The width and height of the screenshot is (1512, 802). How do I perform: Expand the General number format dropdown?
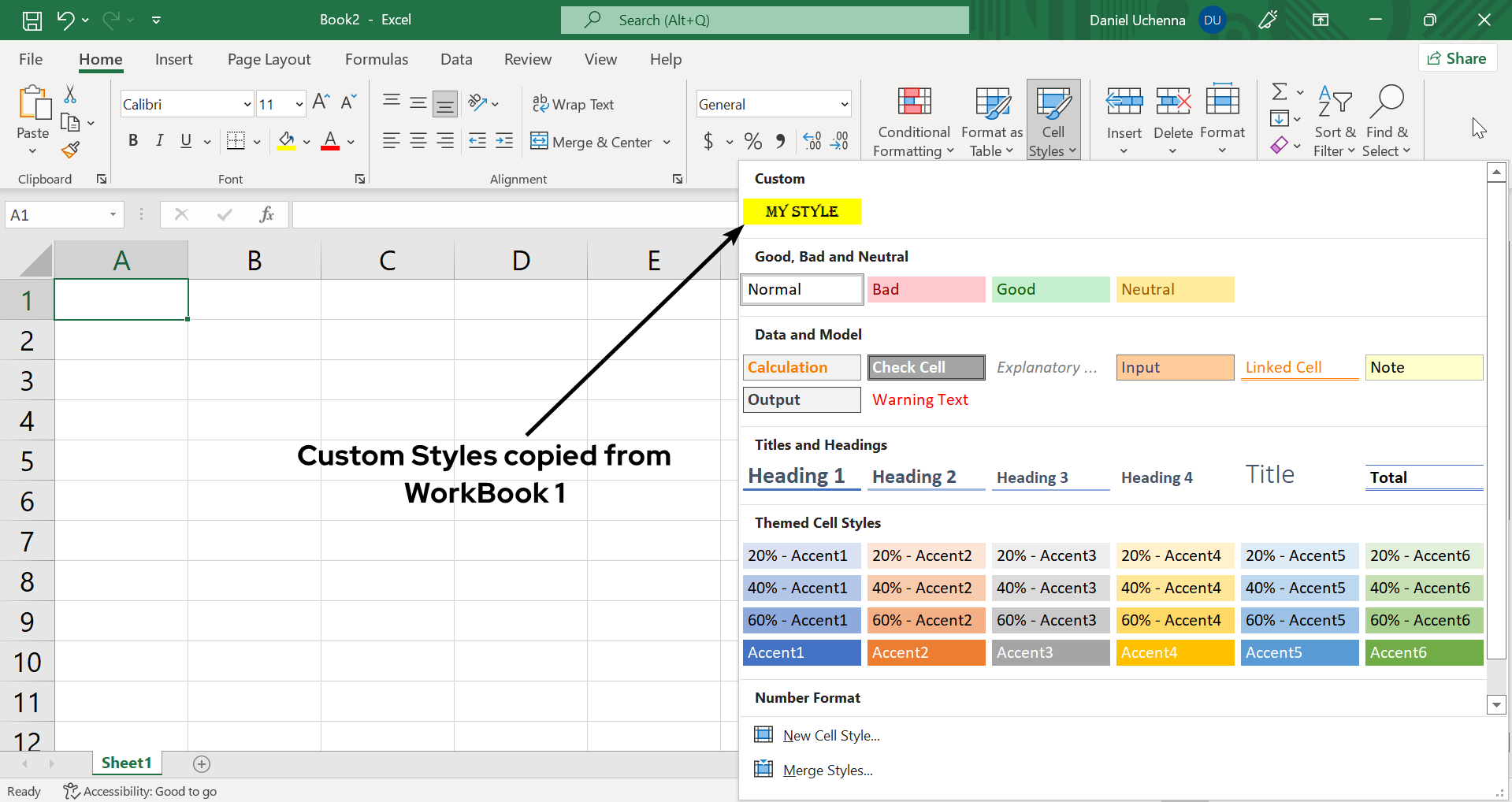tap(844, 105)
